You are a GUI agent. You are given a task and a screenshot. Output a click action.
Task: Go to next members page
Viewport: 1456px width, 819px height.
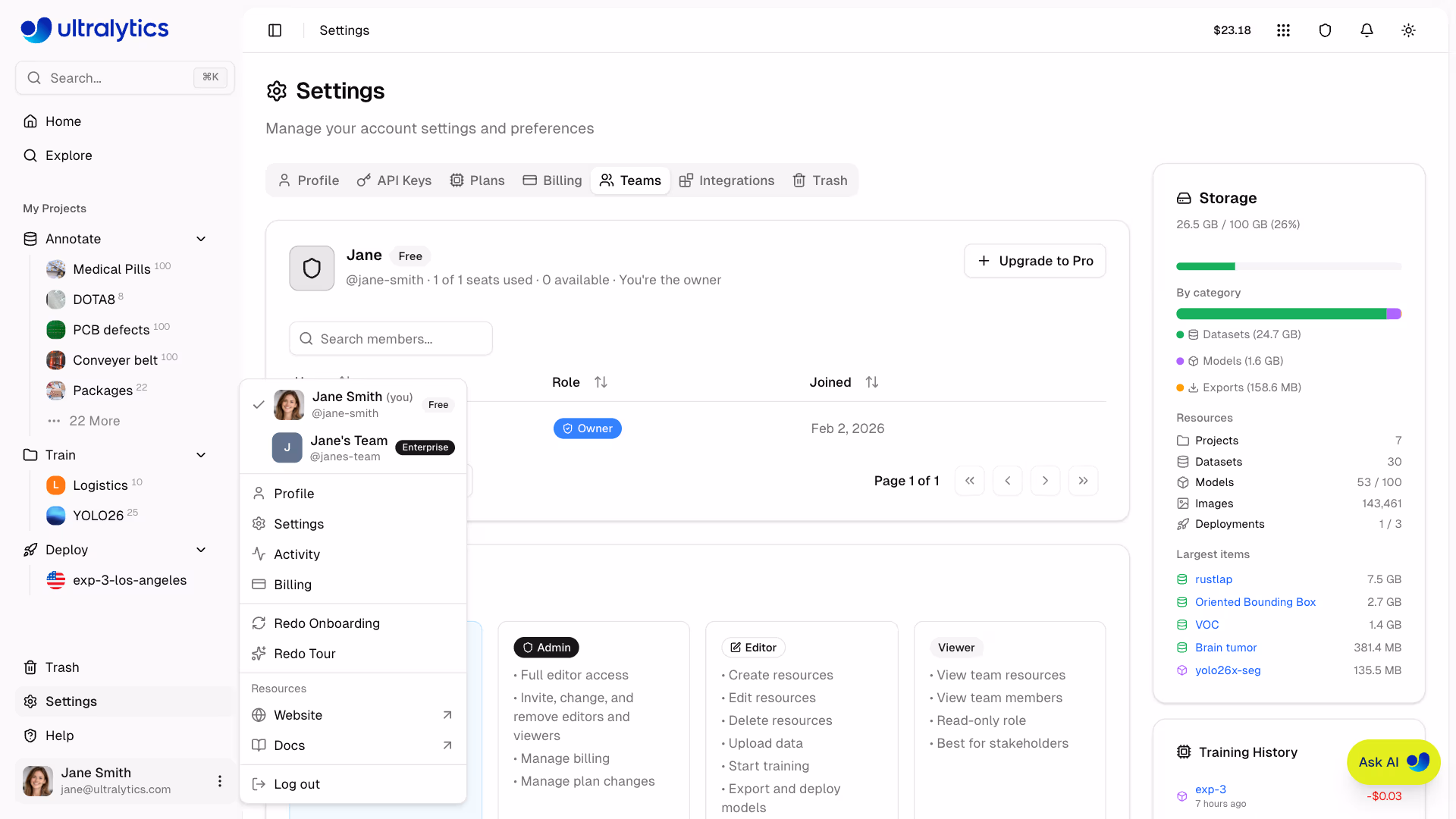1046,481
